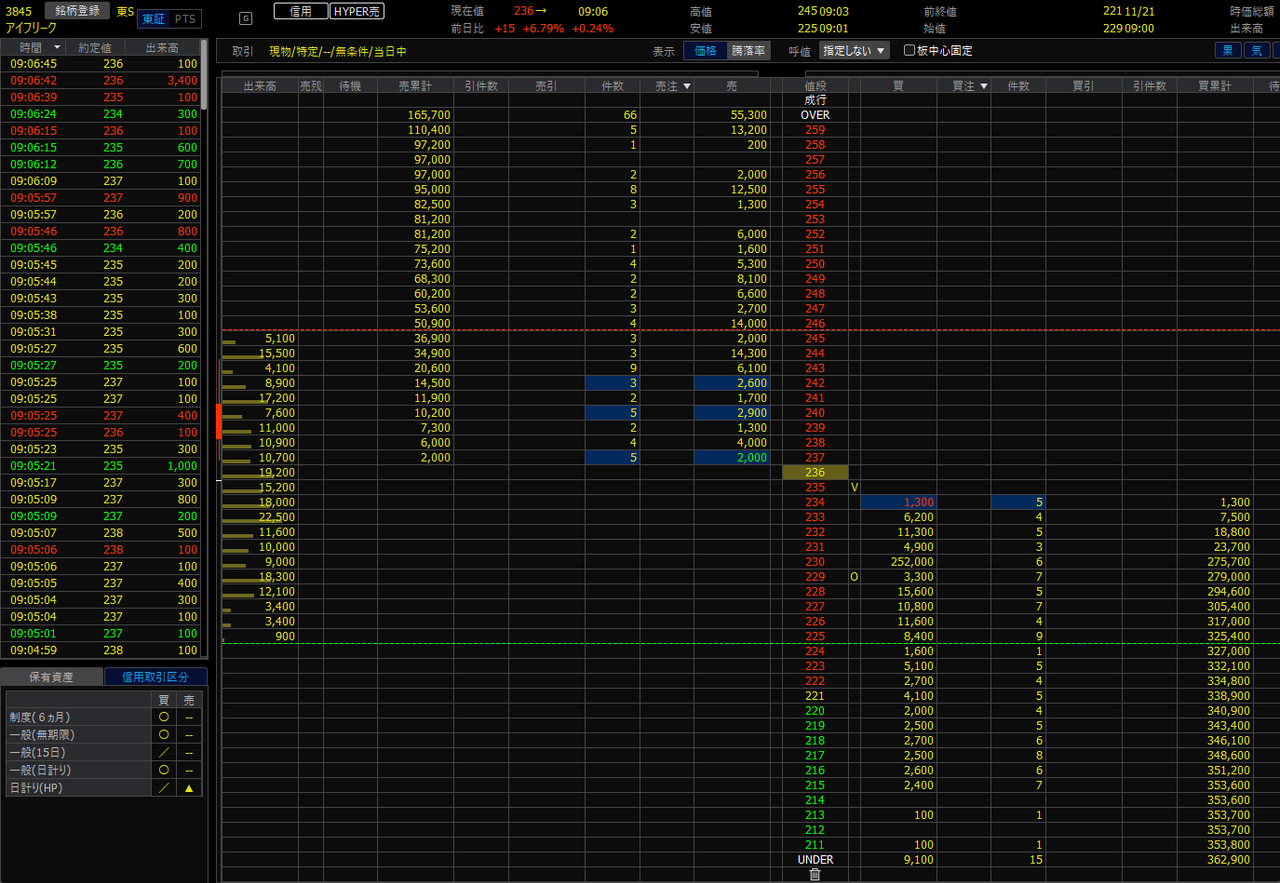This screenshot has width=1280, height=883.
Task: Switch market to PTS
Action: pyautogui.click(x=185, y=19)
